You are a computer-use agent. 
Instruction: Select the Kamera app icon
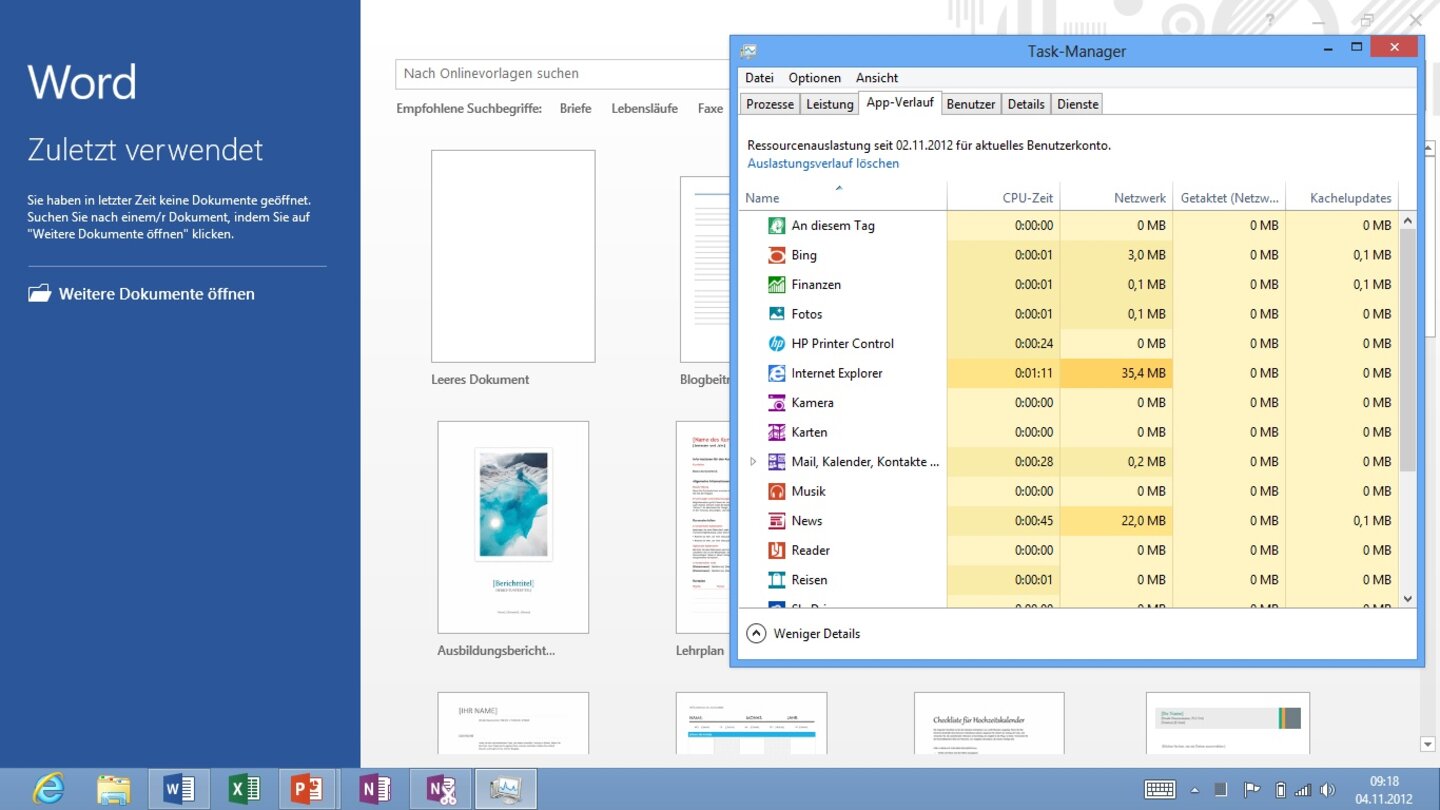pyautogui.click(x=776, y=402)
